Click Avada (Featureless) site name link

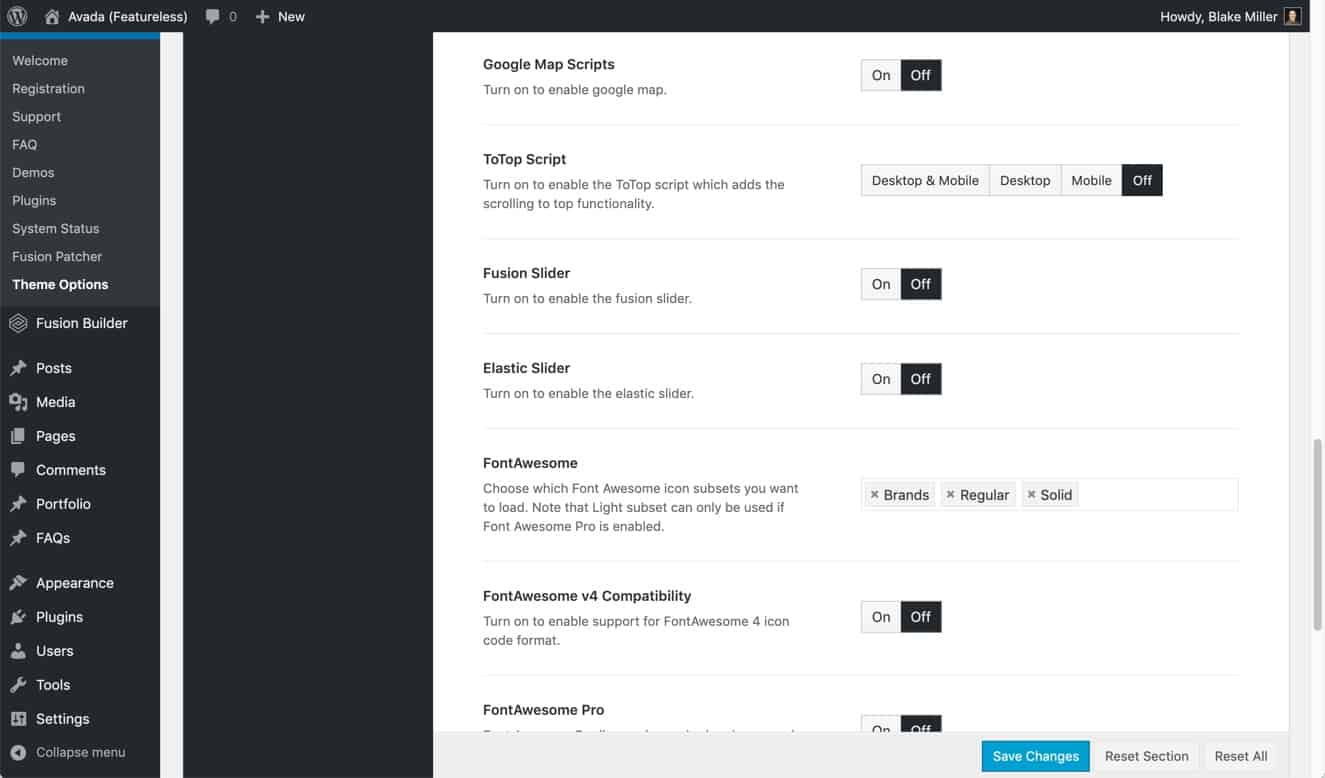tap(126, 16)
